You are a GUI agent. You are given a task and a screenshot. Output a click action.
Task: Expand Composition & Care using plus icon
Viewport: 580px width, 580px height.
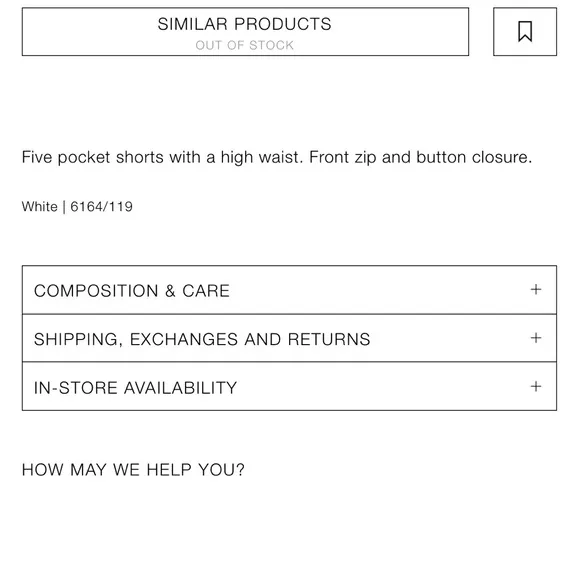[536, 289]
